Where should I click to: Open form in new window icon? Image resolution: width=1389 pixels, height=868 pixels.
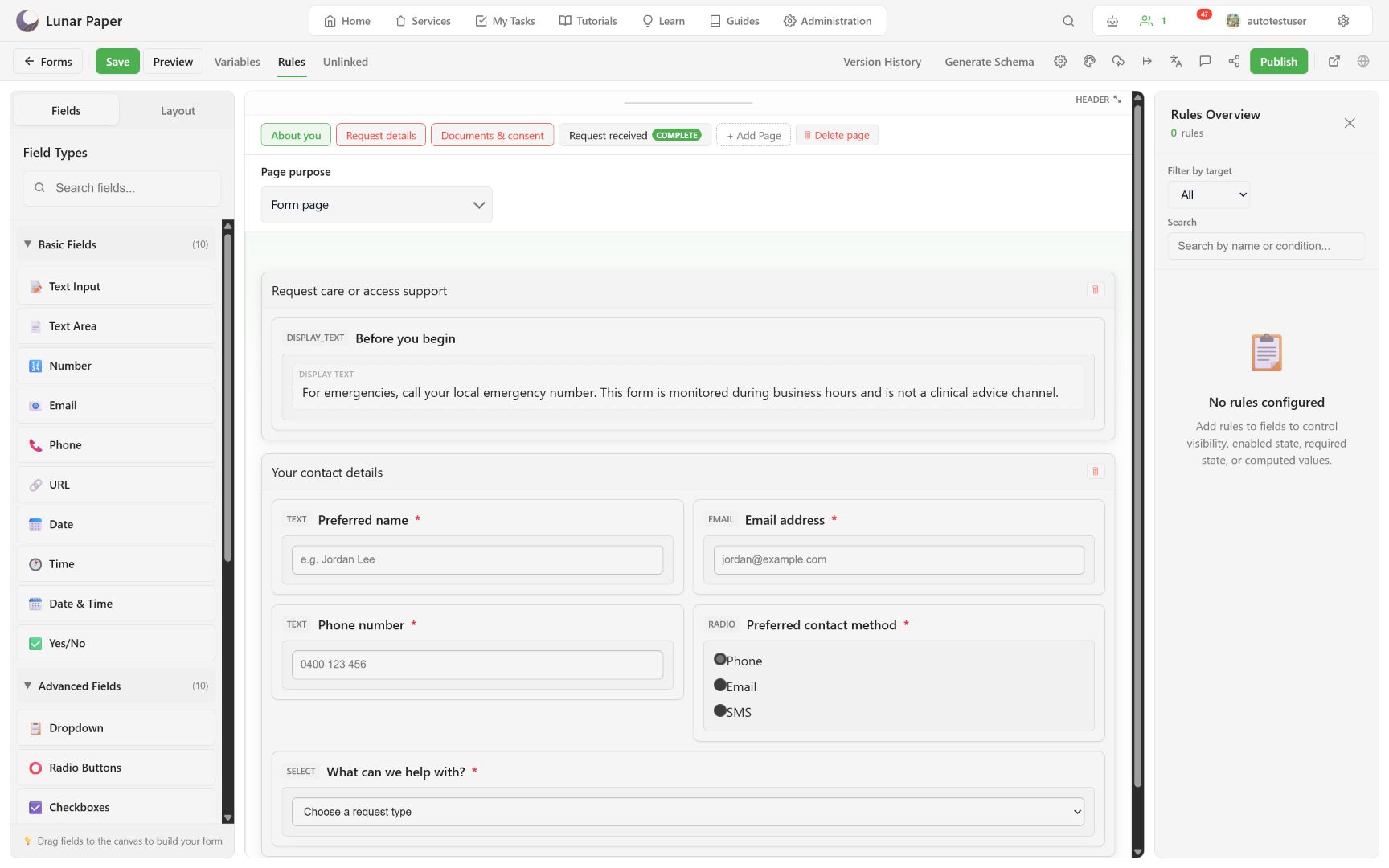[1334, 61]
